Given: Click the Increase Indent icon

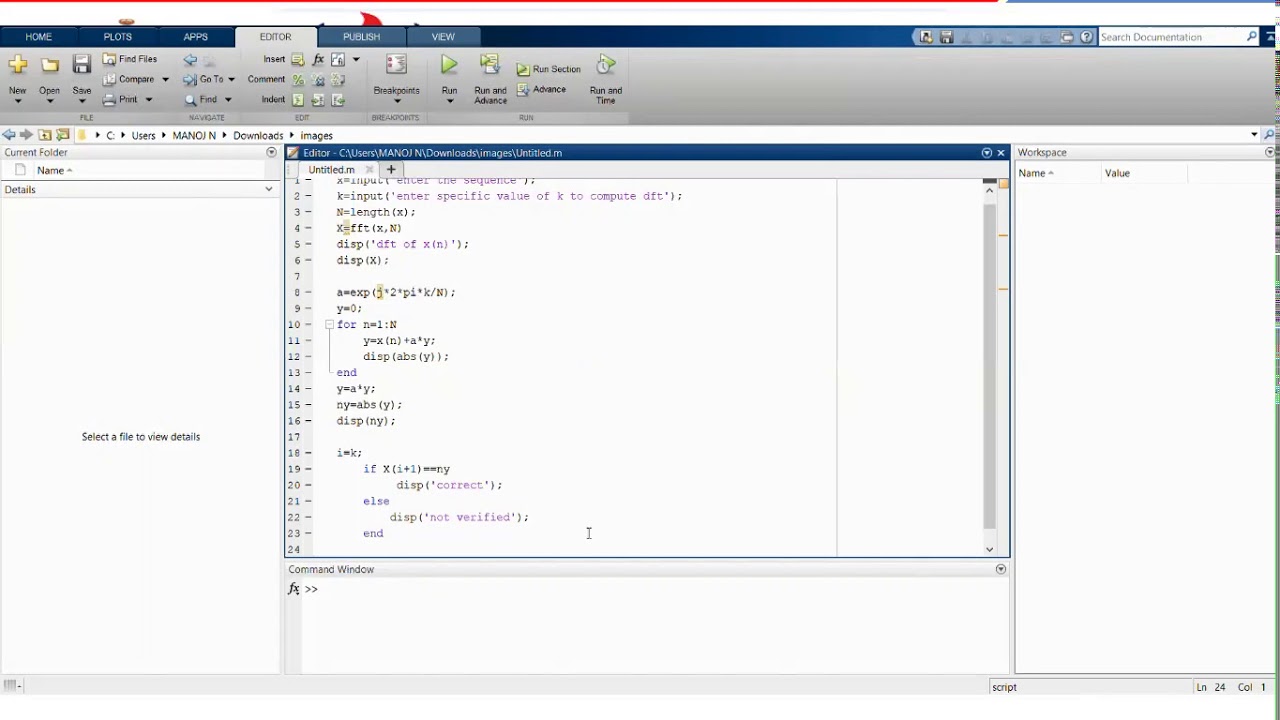Looking at the screenshot, I should click(x=318, y=99).
